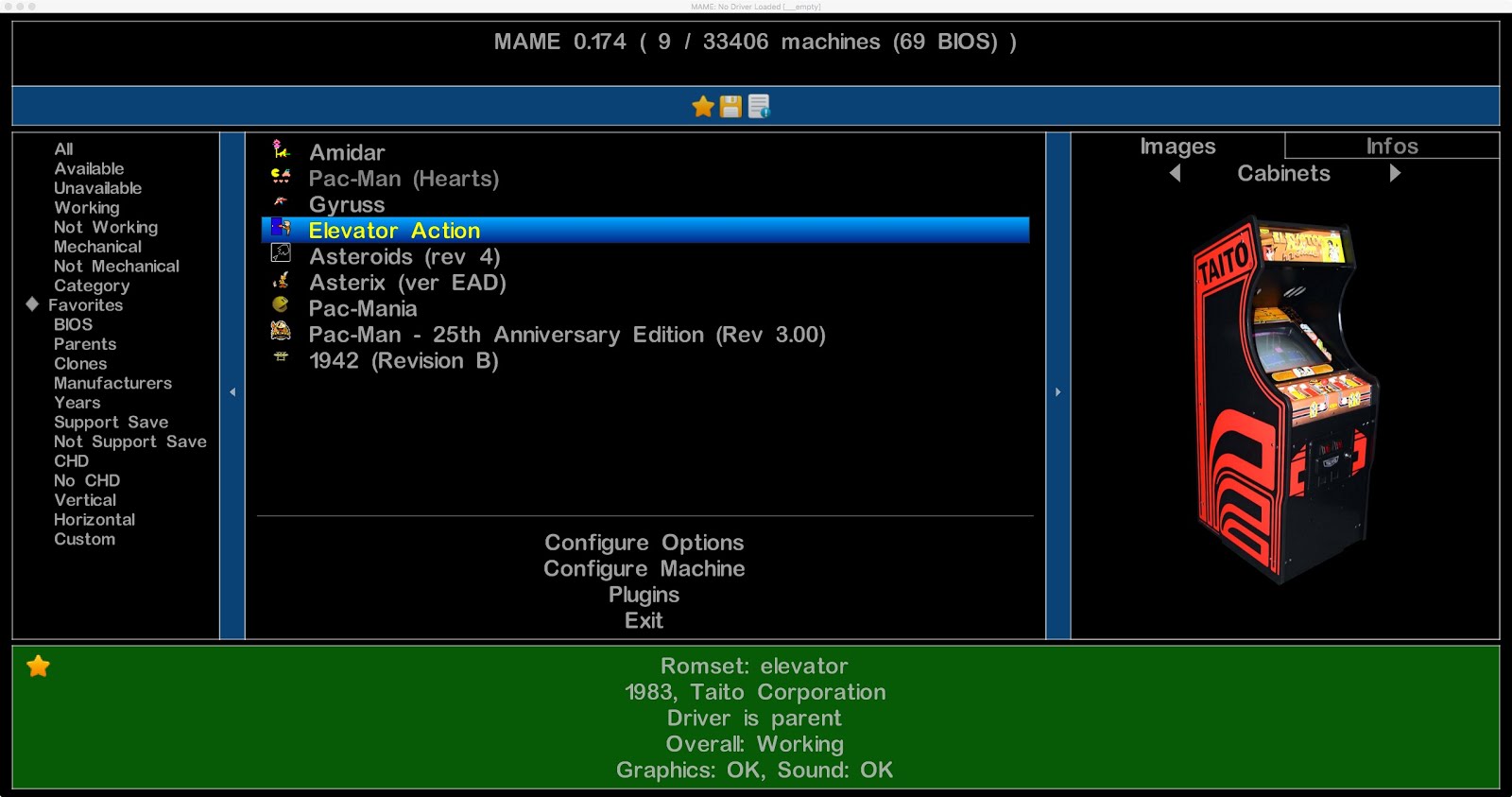Select the Clones filter

[80, 364]
